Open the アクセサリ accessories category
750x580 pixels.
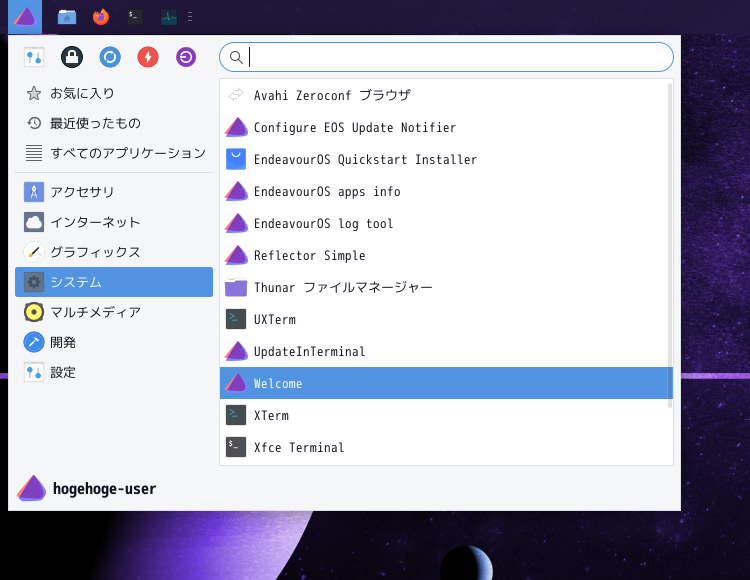coord(114,192)
